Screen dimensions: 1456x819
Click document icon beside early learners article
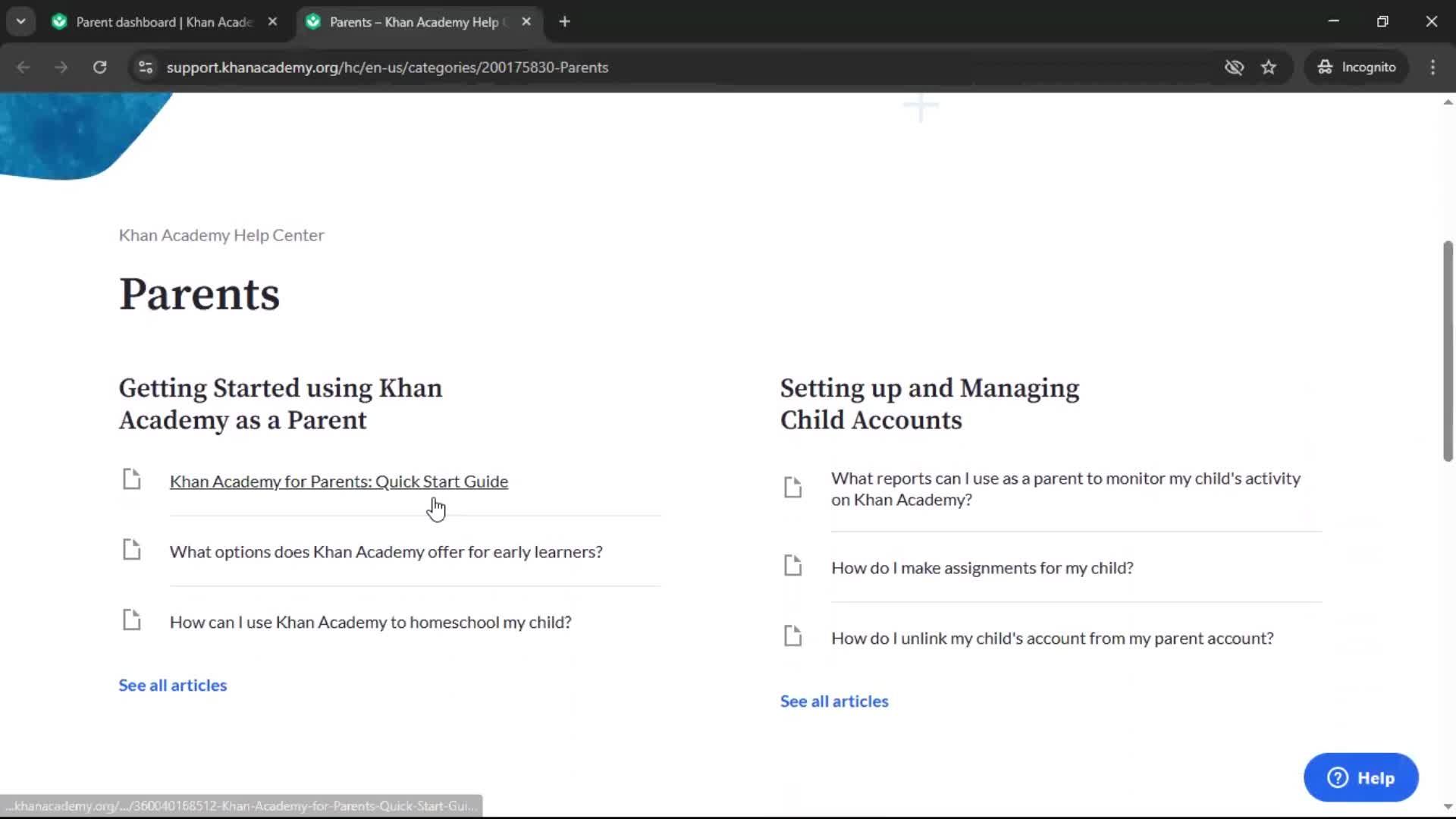(x=132, y=550)
